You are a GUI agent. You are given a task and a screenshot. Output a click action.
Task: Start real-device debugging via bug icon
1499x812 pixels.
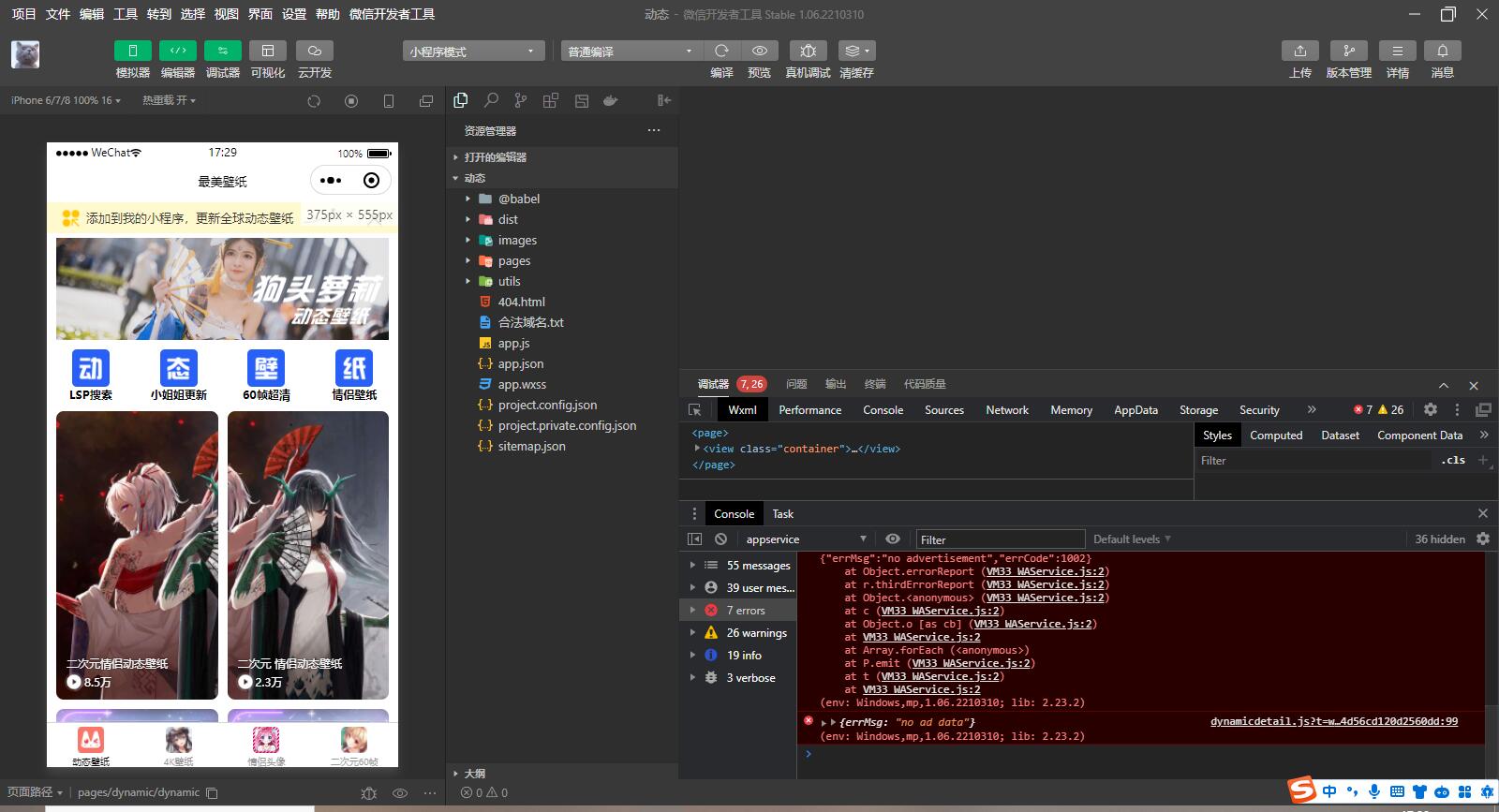808,51
